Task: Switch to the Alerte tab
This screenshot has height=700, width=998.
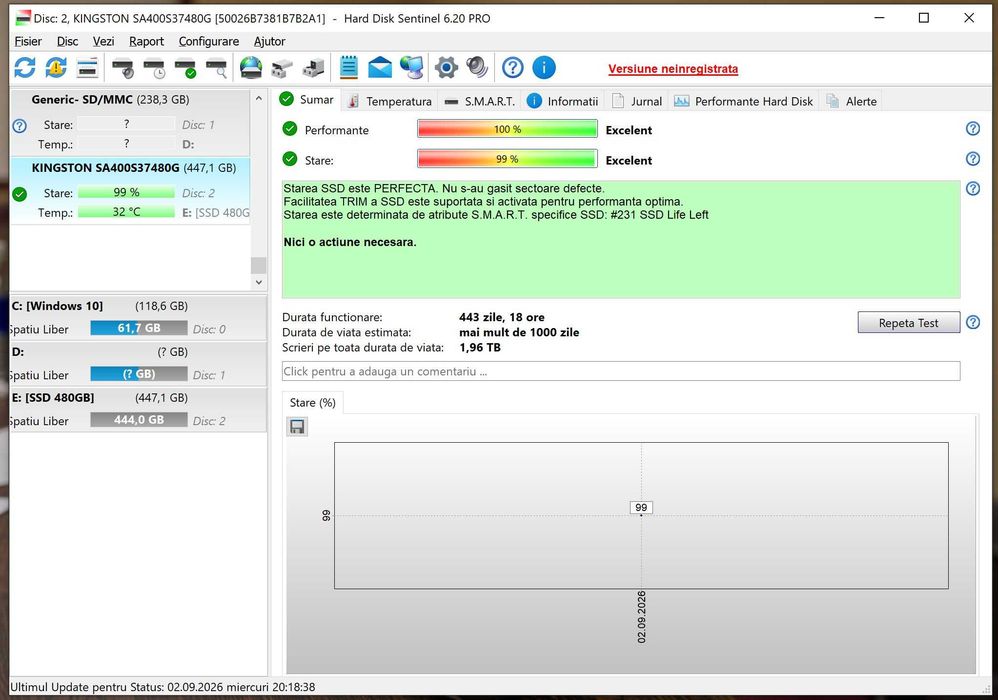Action: 851,101
